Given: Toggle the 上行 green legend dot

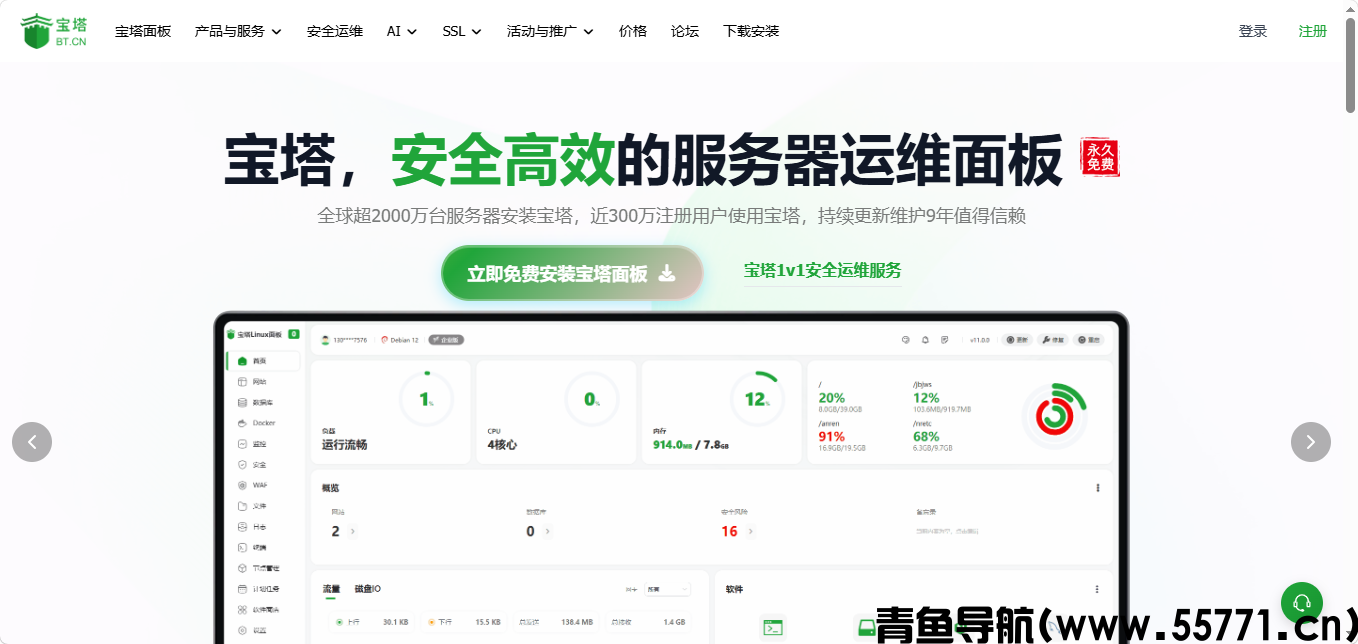Looking at the screenshot, I should pos(339,622).
